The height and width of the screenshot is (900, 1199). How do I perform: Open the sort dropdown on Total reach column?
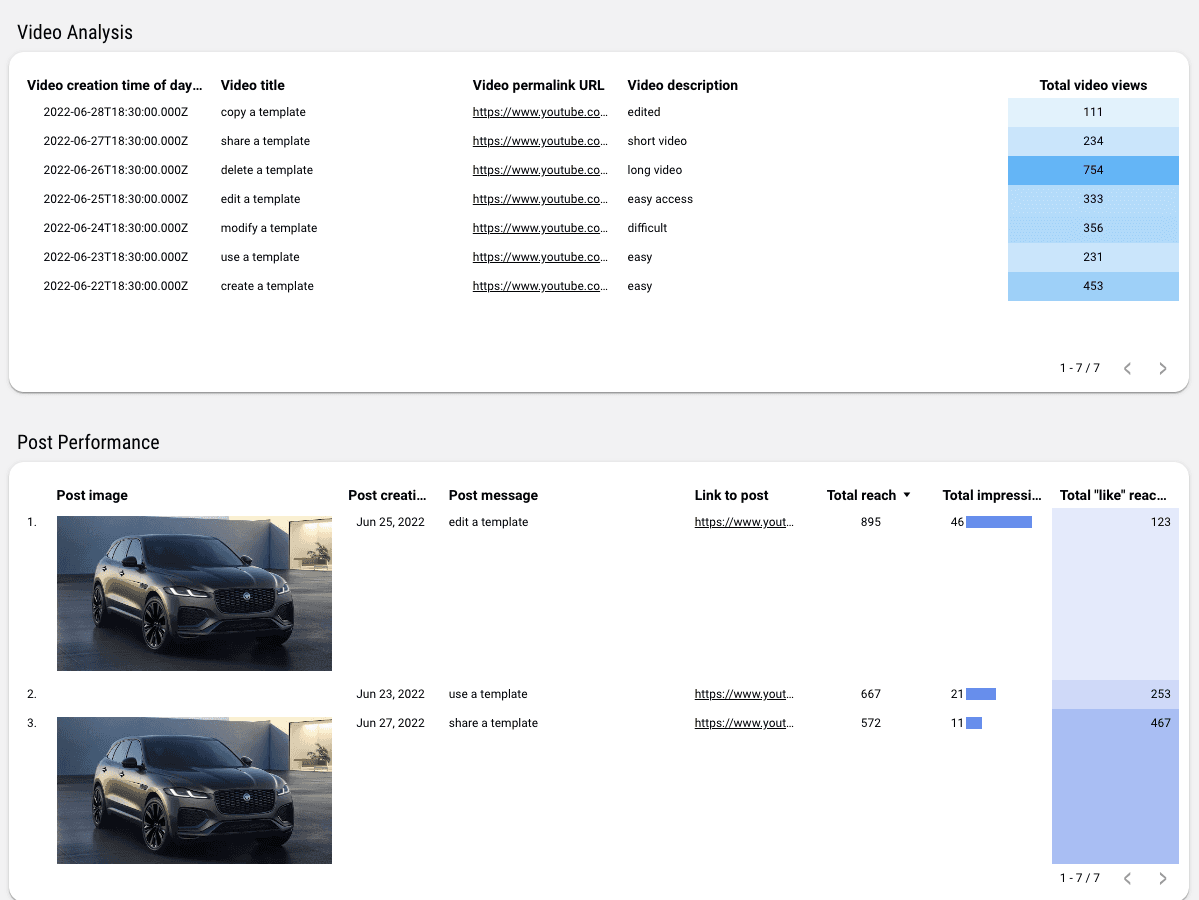pos(908,495)
